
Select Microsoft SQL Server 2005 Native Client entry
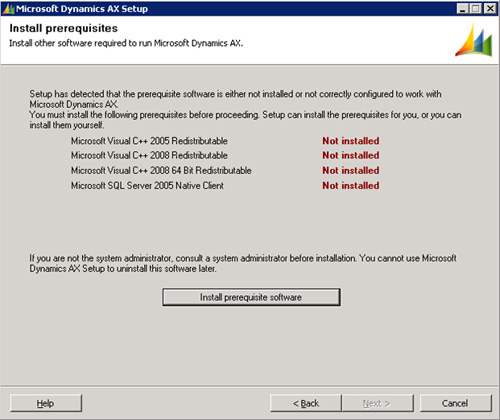[x=147, y=185]
